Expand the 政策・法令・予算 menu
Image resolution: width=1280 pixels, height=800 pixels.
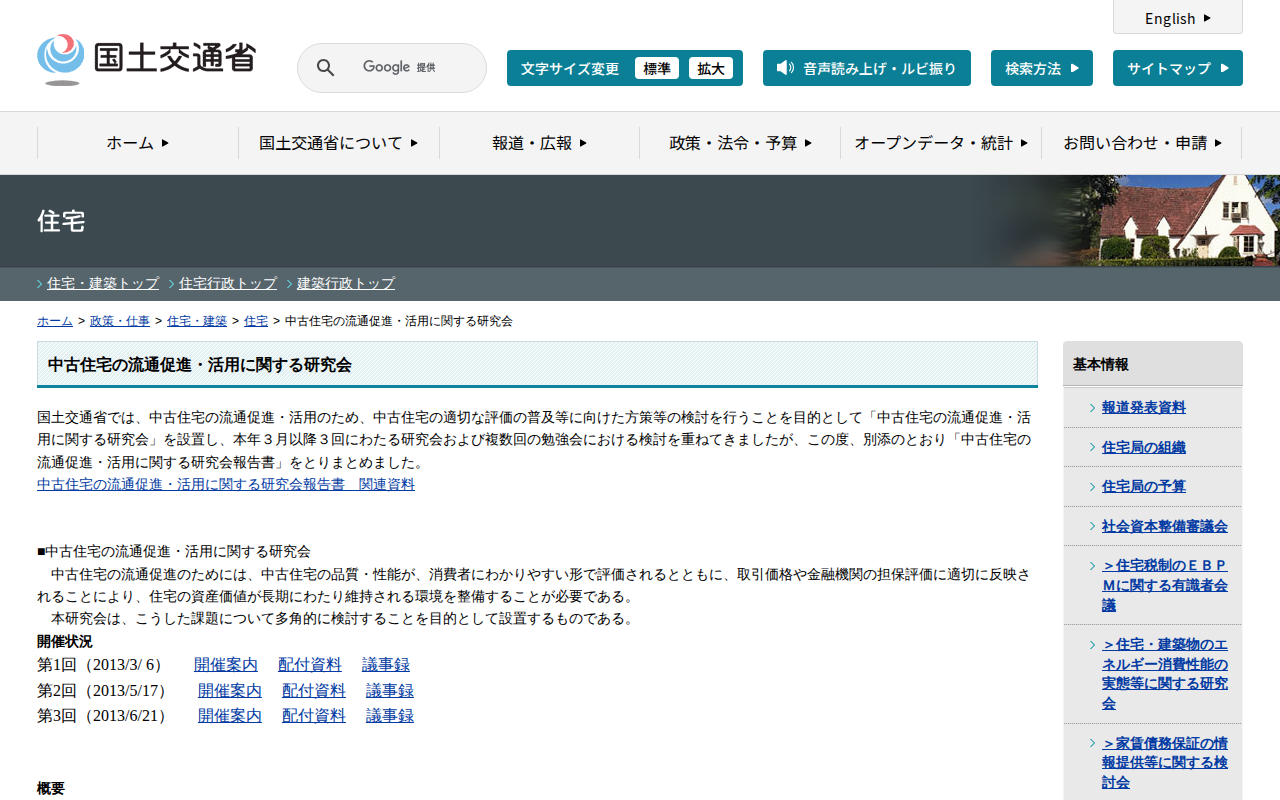[x=740, y=143]
